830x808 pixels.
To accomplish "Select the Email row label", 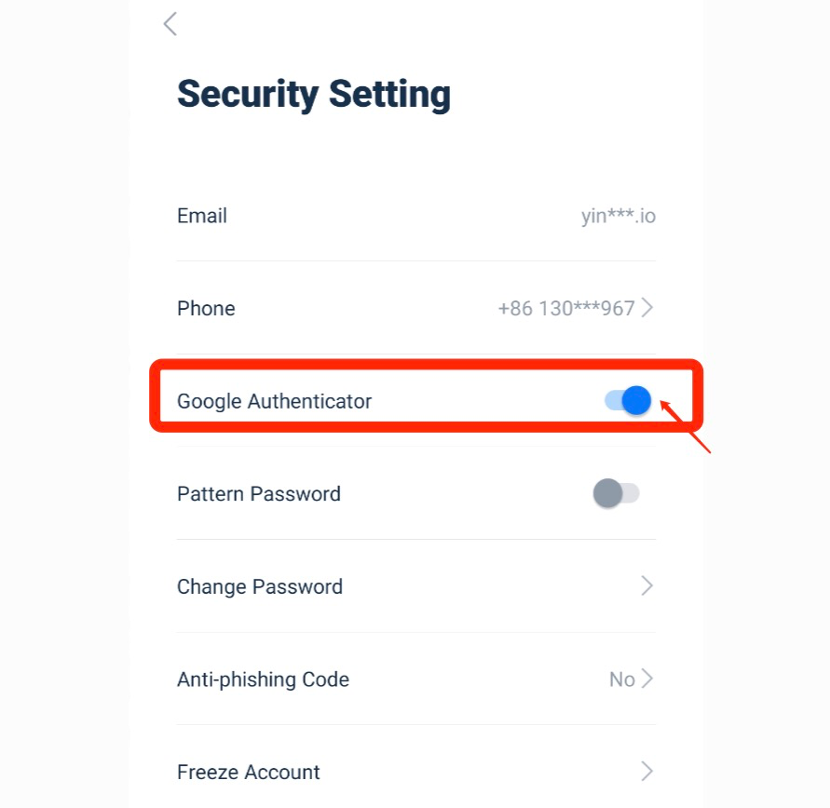I will pyautogui.click(x=202, y=216).
